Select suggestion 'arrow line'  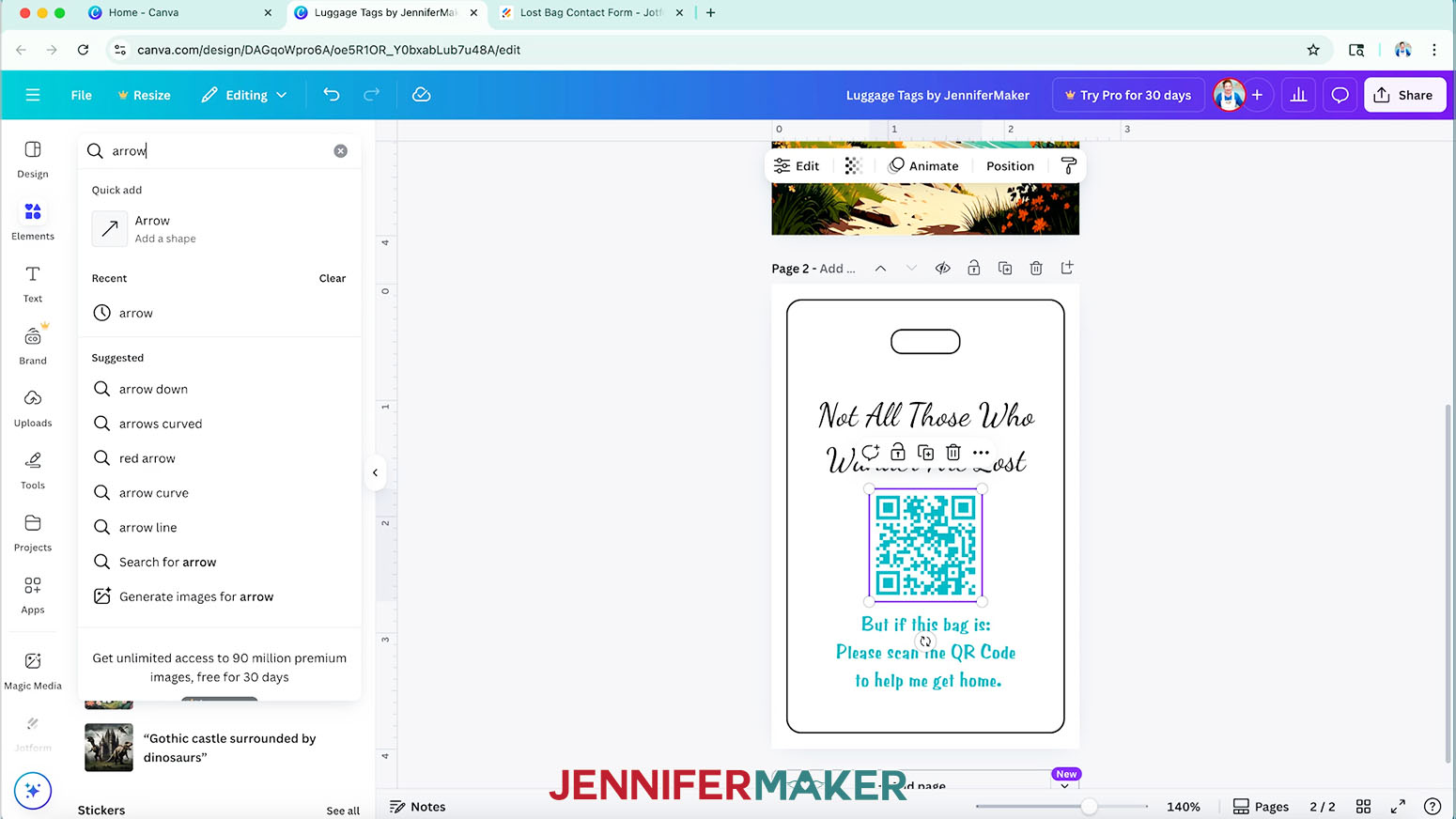coord(220,528)
